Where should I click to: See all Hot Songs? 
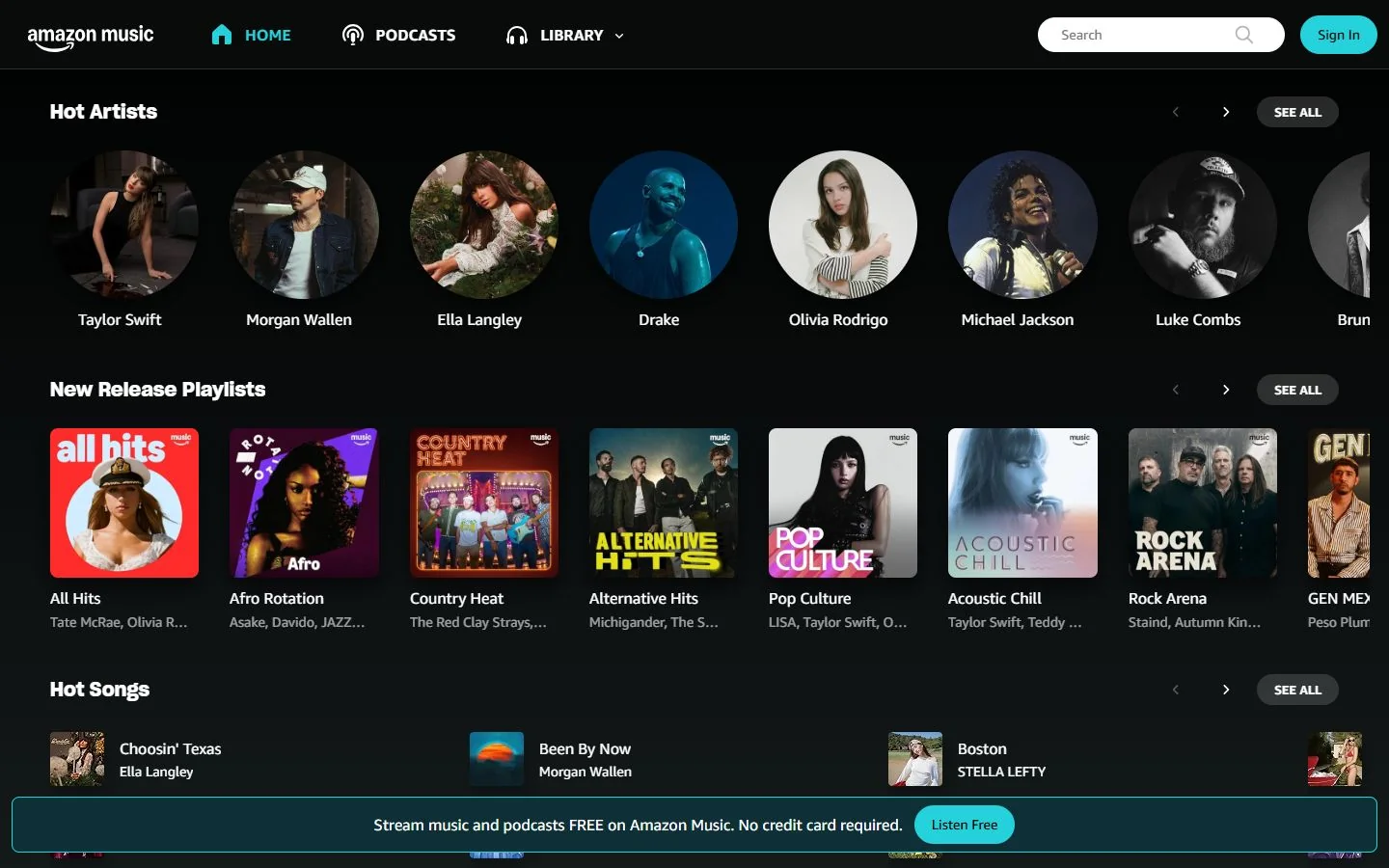tap(1297, 690)
